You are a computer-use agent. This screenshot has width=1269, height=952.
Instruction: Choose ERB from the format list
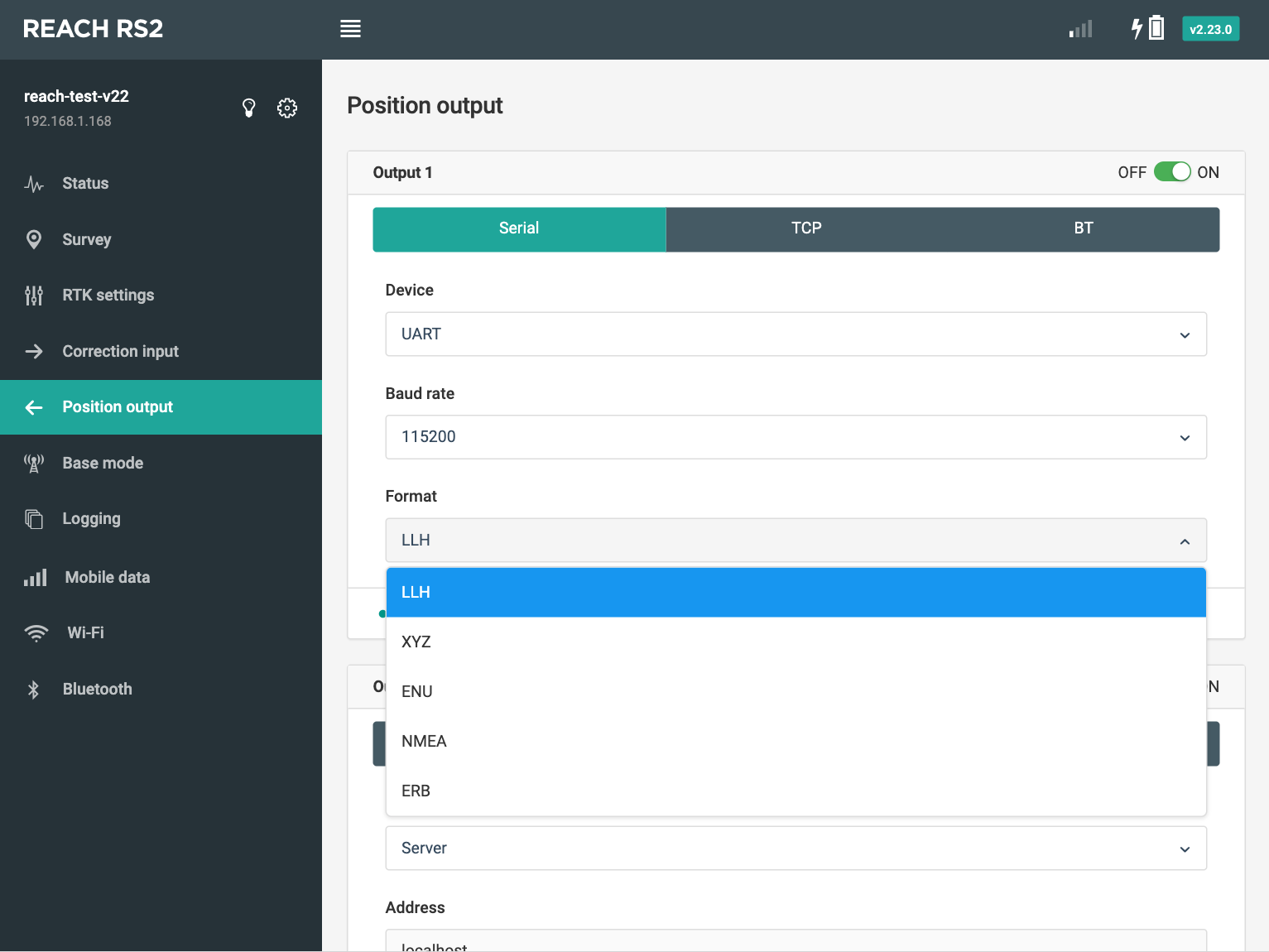tap(796, 791)
